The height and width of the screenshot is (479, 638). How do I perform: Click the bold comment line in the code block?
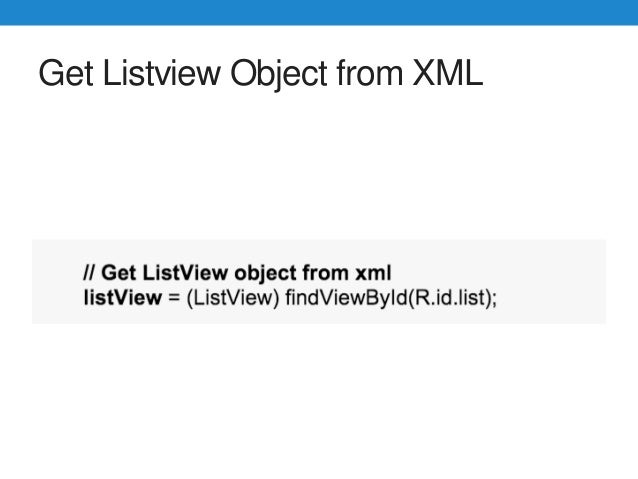point(238,272)
